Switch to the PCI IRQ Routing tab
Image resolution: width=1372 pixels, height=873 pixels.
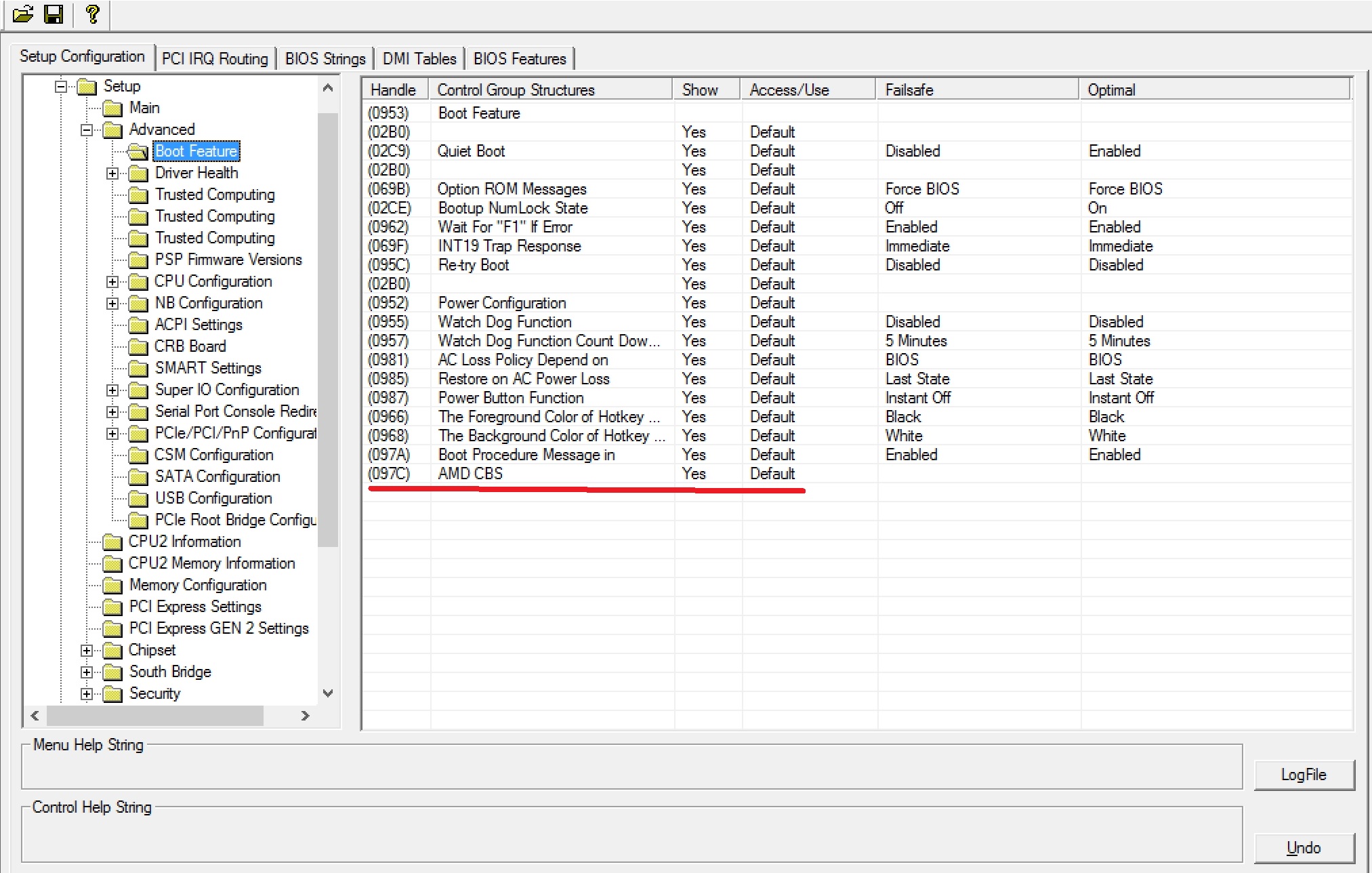click(x=215, y=59)
